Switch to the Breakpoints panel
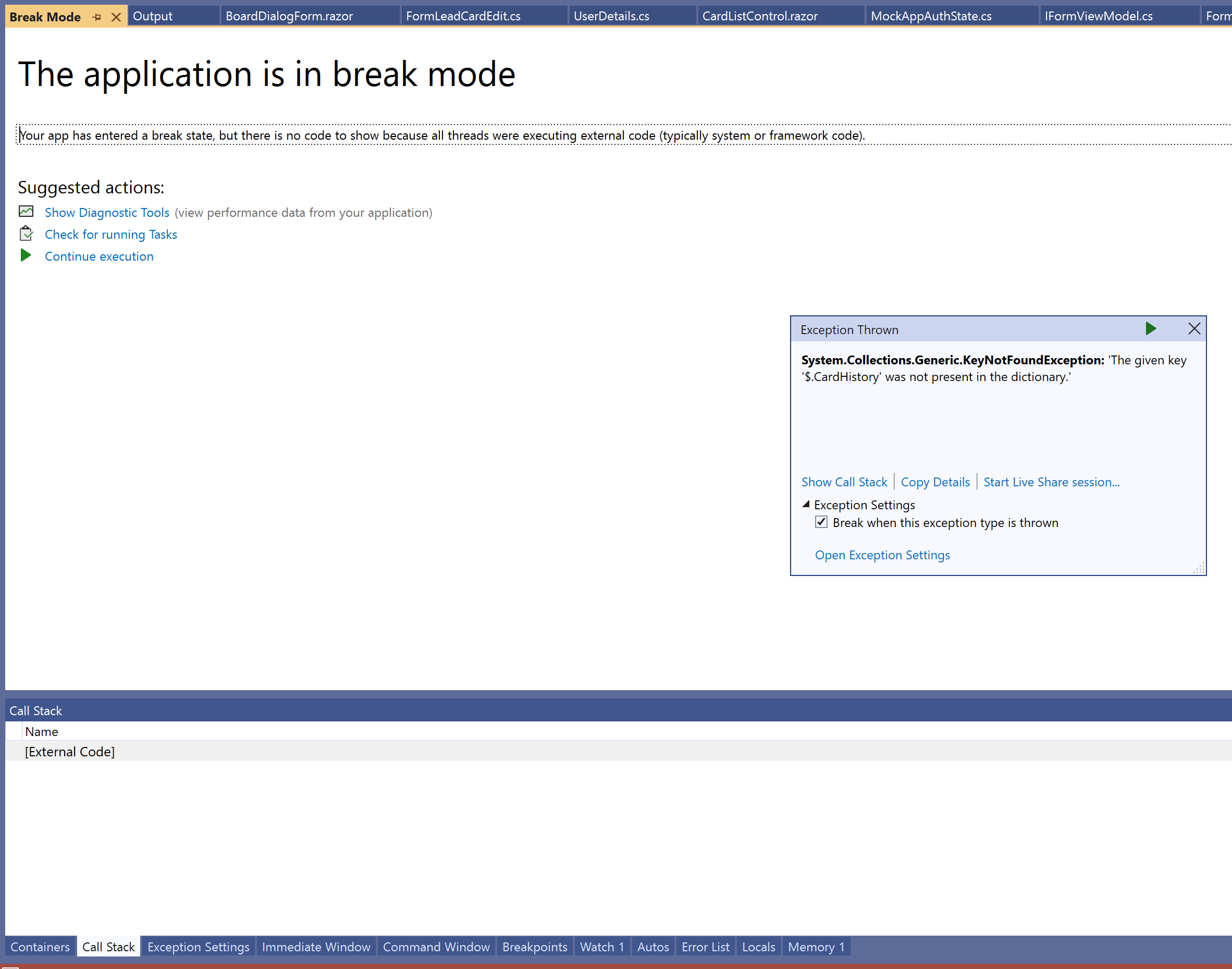Viewport: 1232px width, 969px height. (534, 946)
